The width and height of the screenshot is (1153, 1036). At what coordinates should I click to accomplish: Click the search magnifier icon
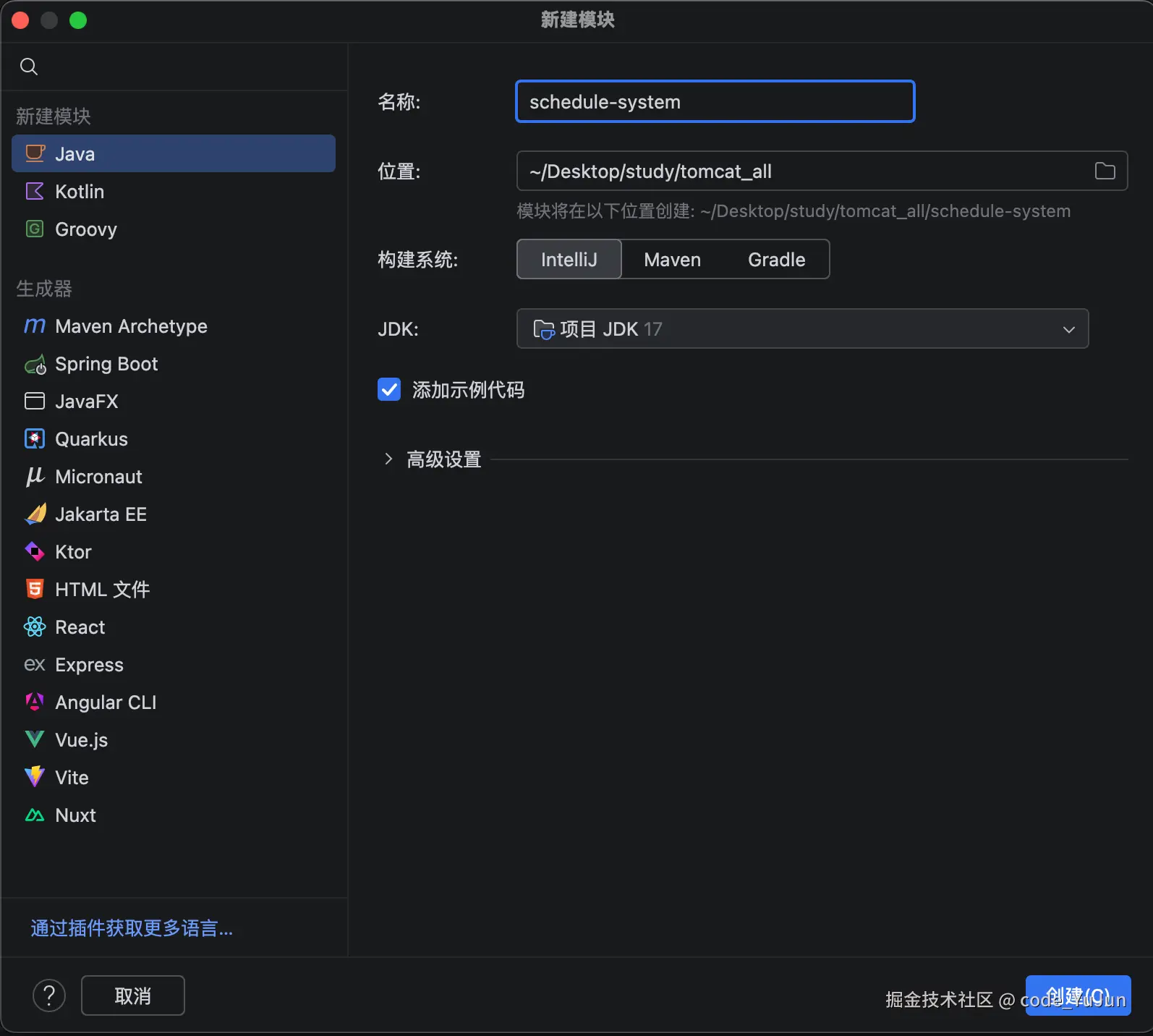[29, 67]
